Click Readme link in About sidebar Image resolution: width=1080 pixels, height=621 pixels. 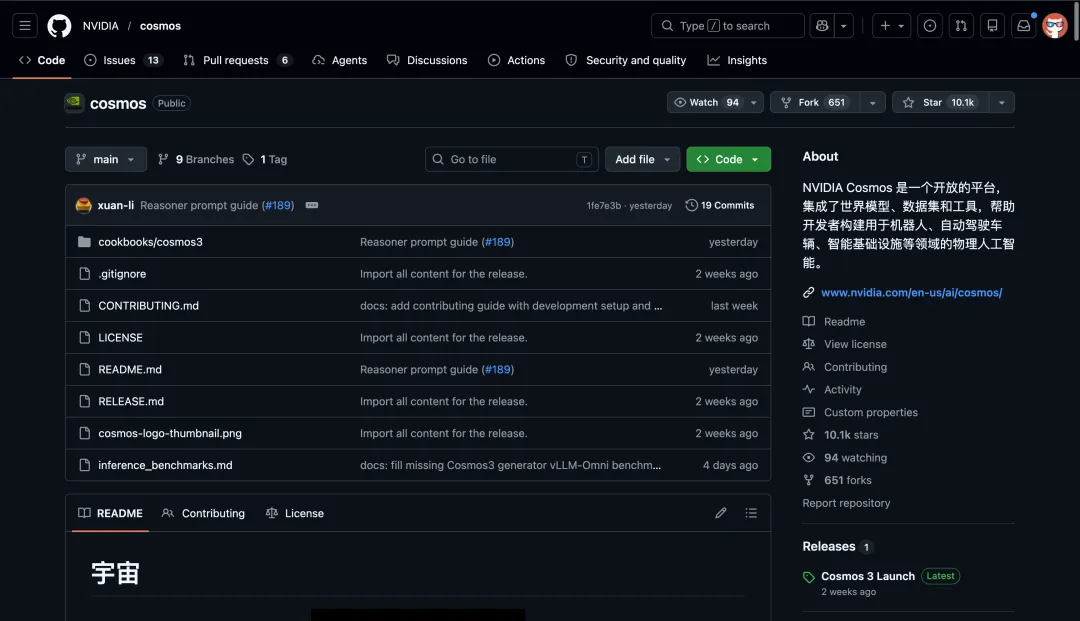tap(834, 322)
